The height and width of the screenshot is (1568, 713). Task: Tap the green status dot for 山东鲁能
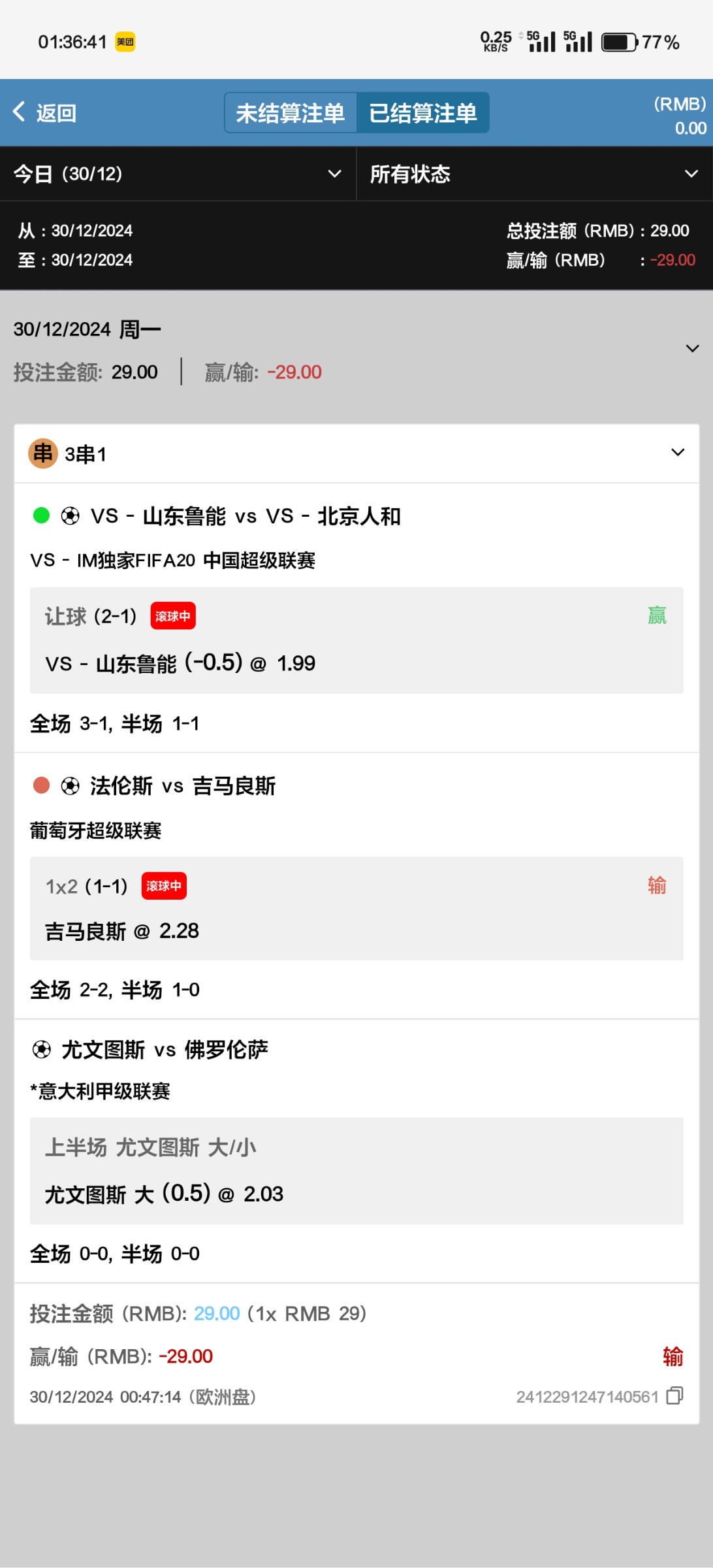pyautogui.click(x=41, y=515)
